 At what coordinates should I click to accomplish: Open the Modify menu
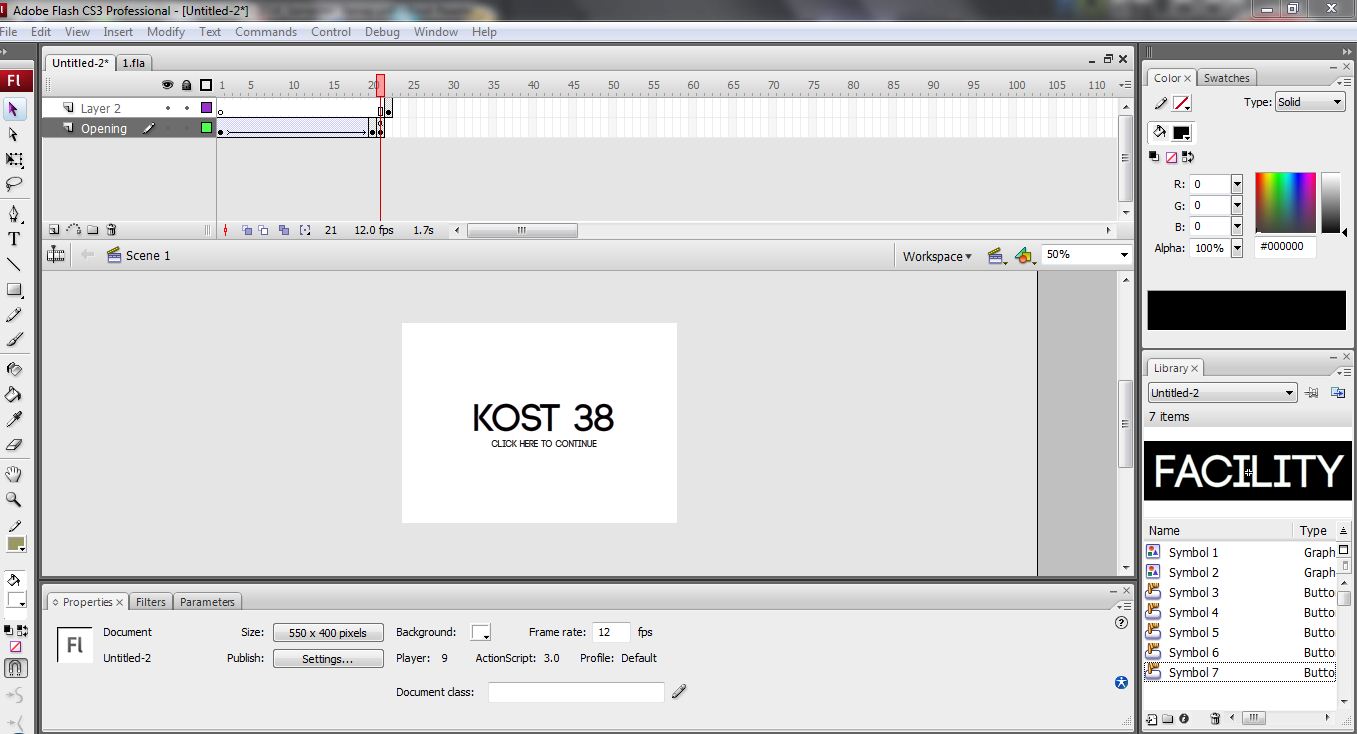click(x=165, y=32)
